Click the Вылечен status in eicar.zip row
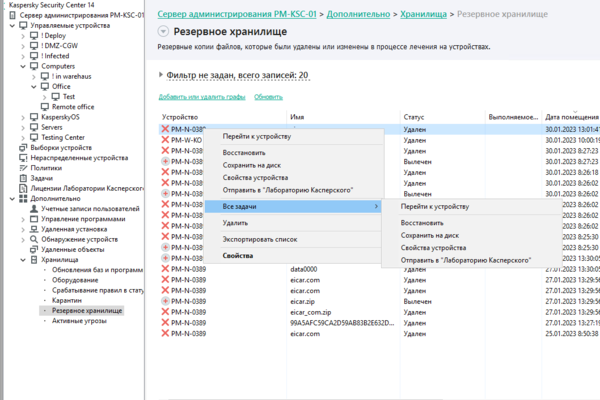Screen dimensions: 600x400 pos(417,302)
